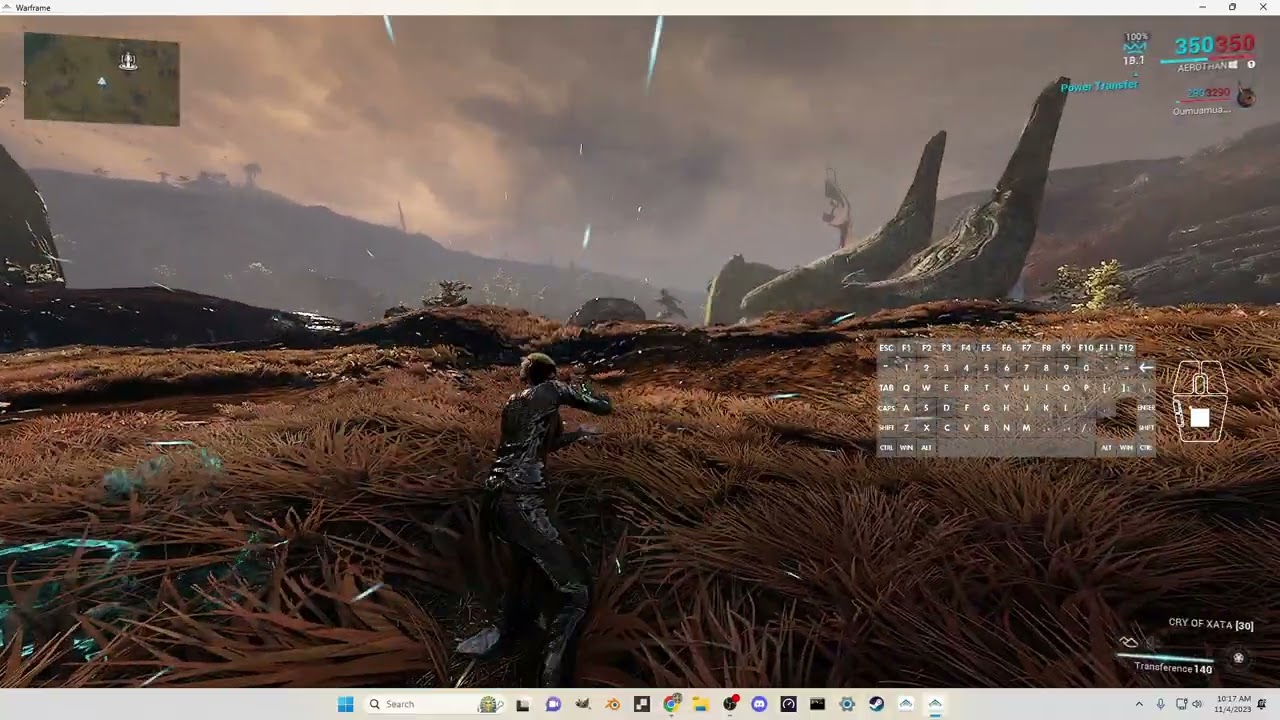Image resolution: width=1280 pixels, height=720 pixels.
Task: Click the A key on keyboard overlay
Action: pos(906,408)
